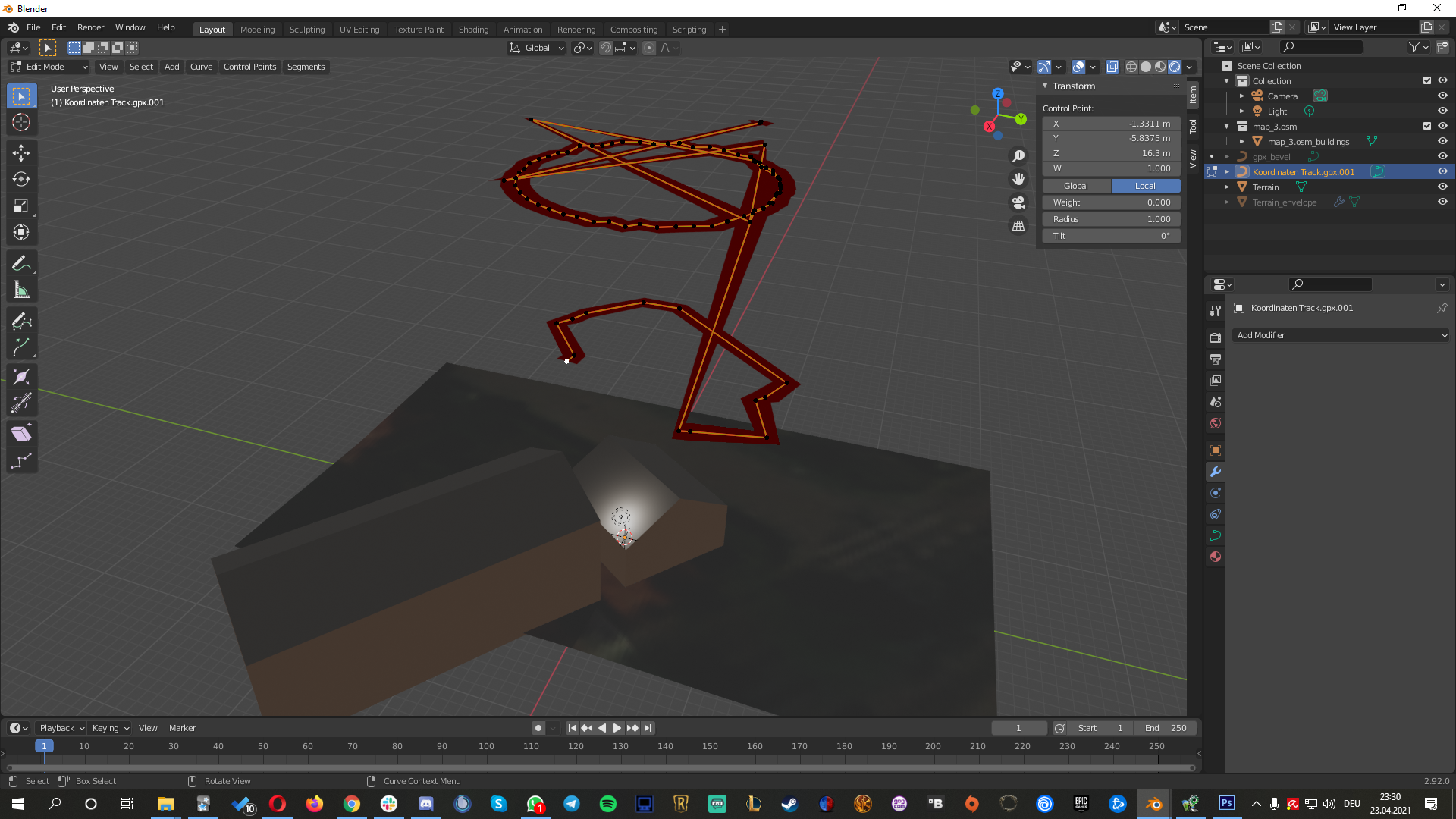Select the Measure tool
Viewport: 1456px width, 819px height.
click(x=21, y=290)
